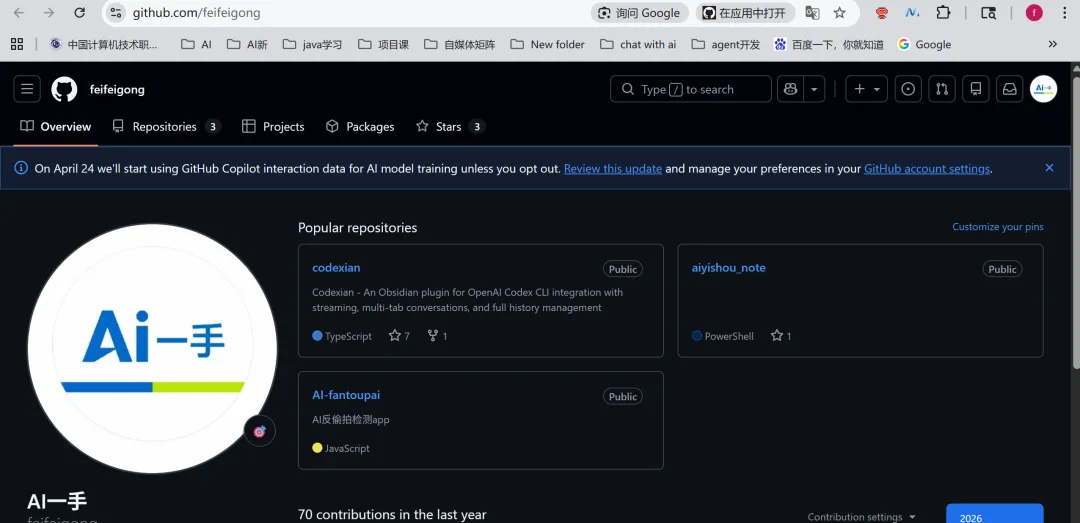The image size is (1080, 523).
Task: Open the notifications inbox icon
Action: point(1010,89)
